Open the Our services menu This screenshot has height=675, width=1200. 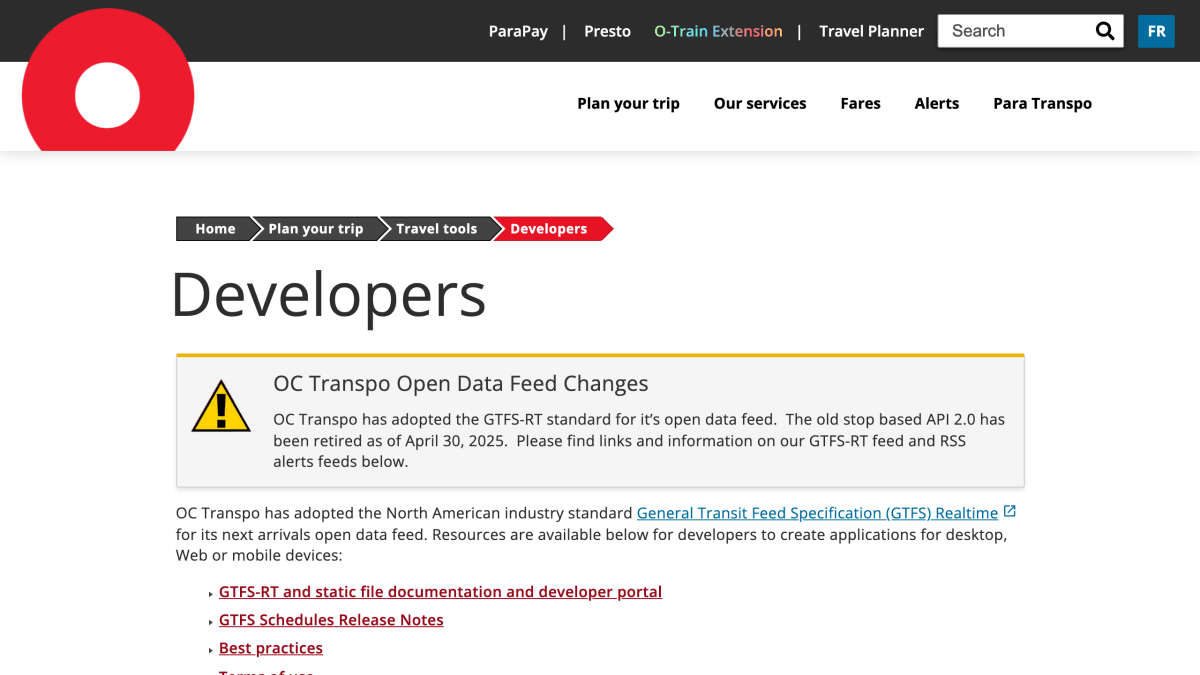760,103
